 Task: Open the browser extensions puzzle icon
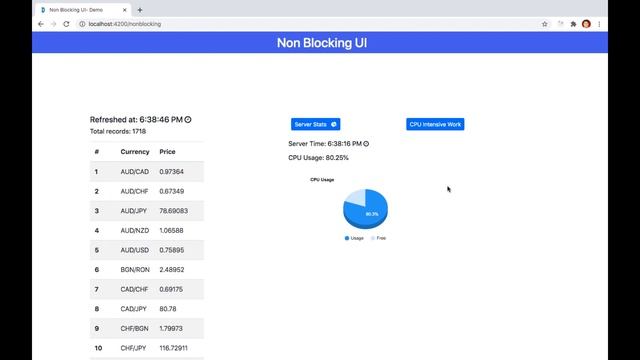point(573,24)
